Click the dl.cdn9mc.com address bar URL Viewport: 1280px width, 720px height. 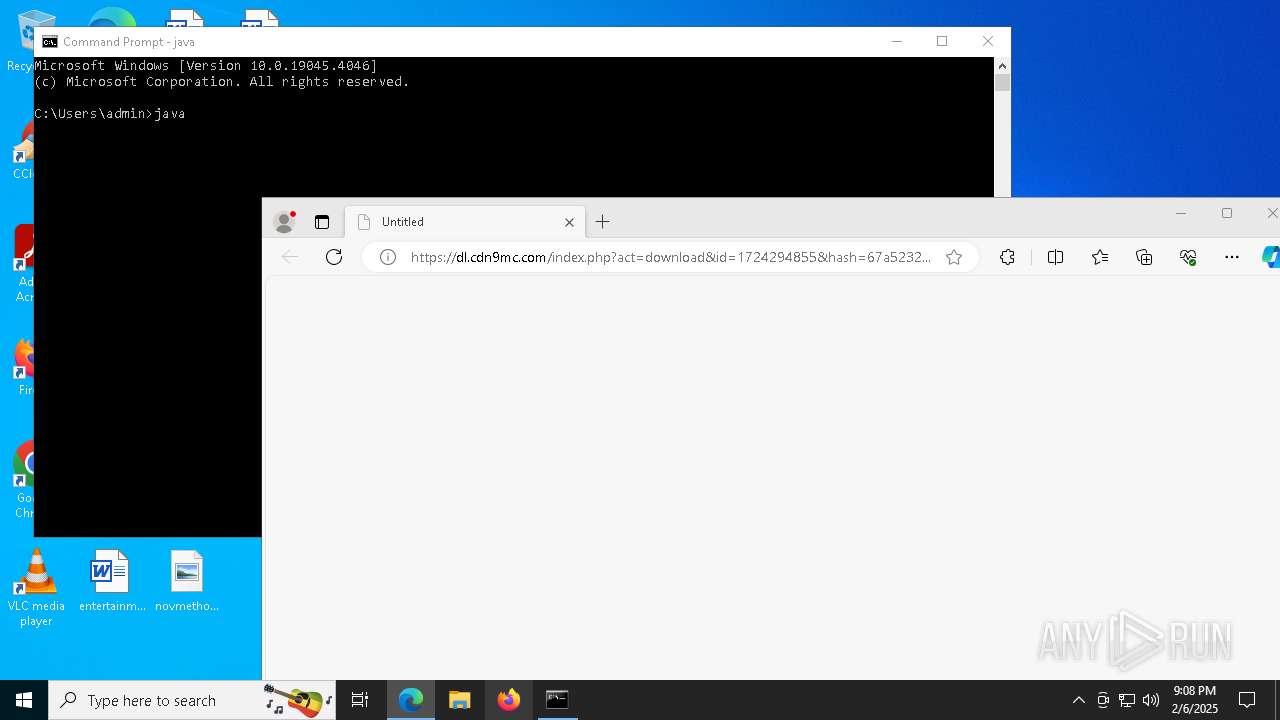(x=670, y=257)
